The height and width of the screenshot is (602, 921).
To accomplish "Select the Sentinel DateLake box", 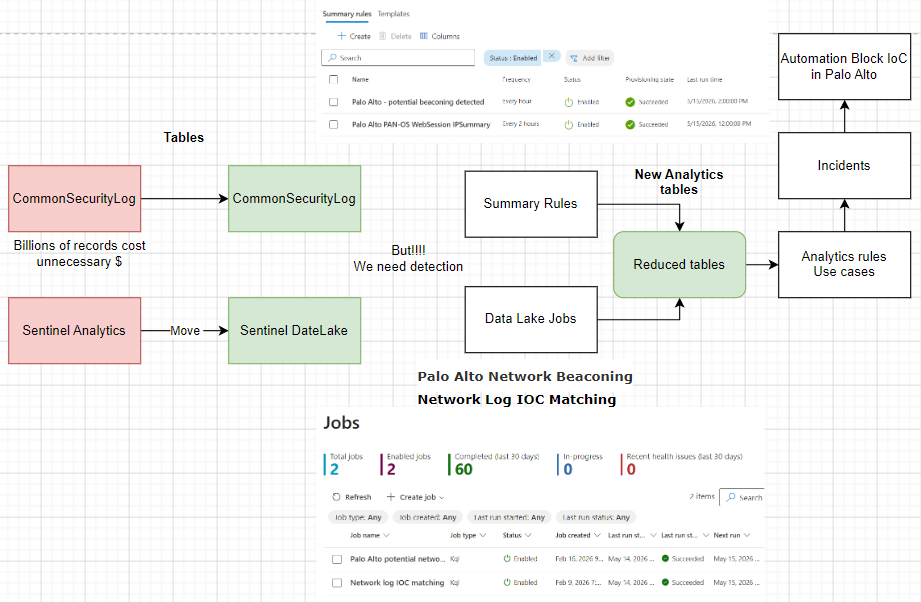I will click(294, 331).
